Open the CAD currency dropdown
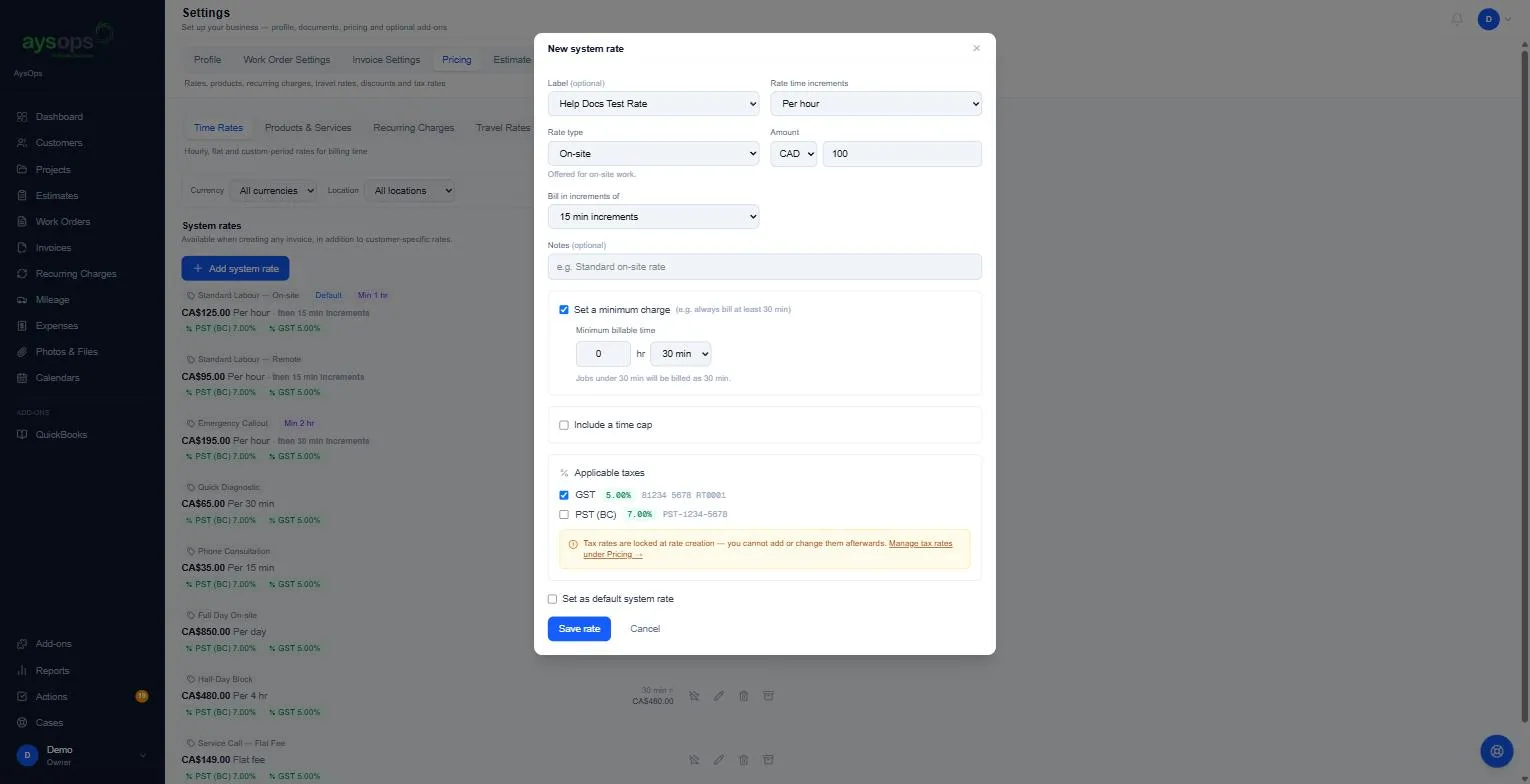This screenshot has width=1530, height=784. [794, 154]
